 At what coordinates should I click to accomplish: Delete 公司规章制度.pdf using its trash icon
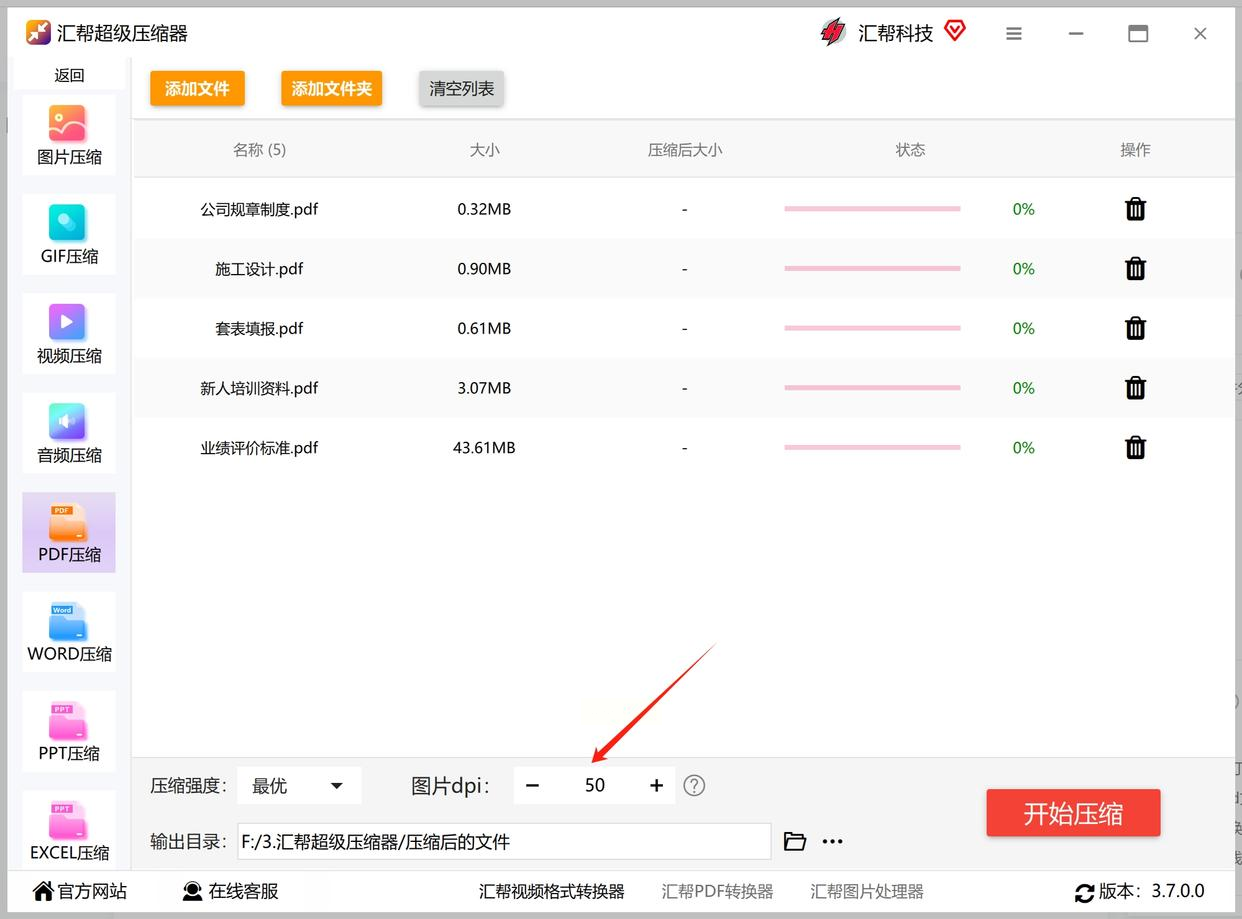(x=1135, y=209)
